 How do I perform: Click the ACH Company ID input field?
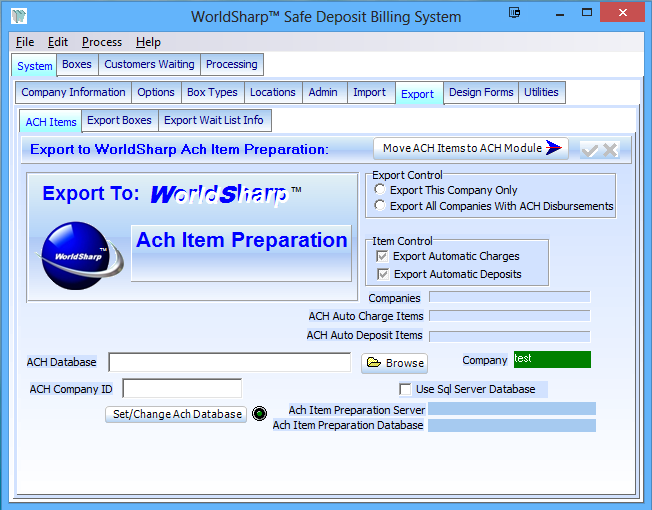(182, 388)
